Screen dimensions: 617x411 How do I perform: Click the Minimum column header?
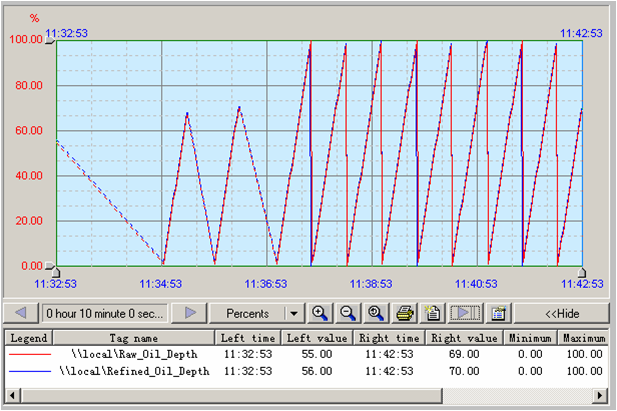pos(530,338)
